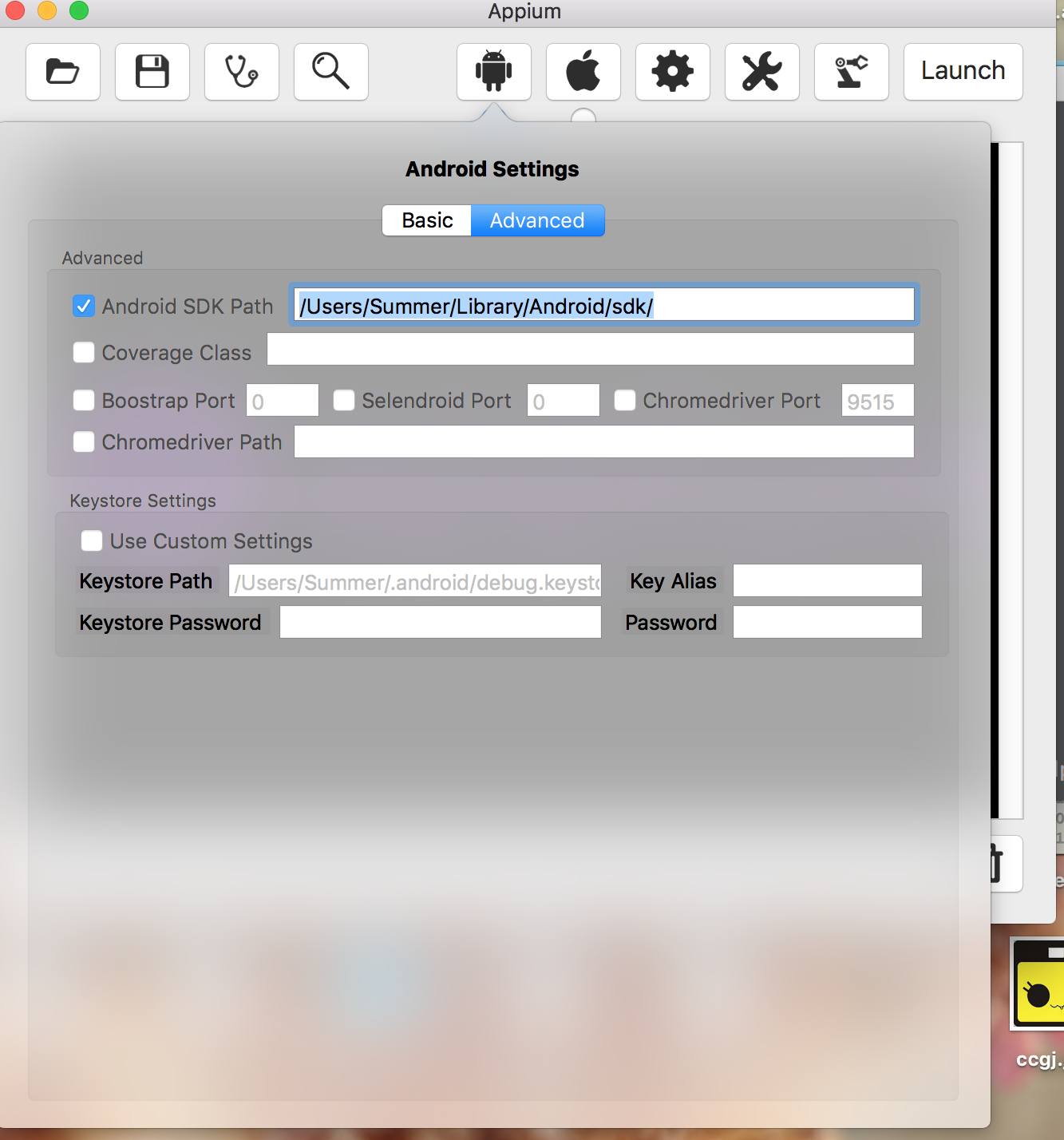1064x1140 pixels.
Task: Switch to the Basic tab
Action: (x=427, y=220)
